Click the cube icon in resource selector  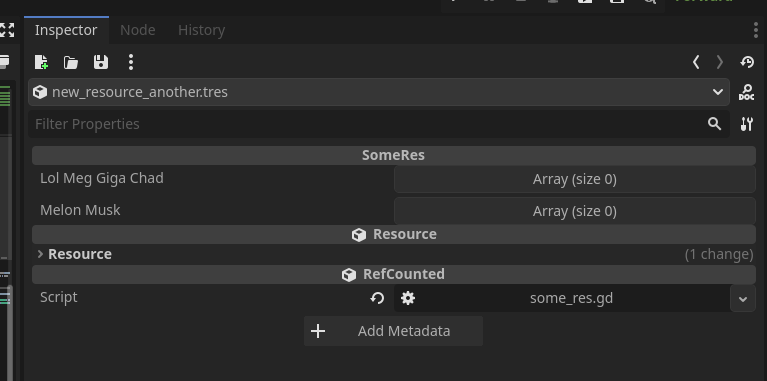click(x=40, y=92)
